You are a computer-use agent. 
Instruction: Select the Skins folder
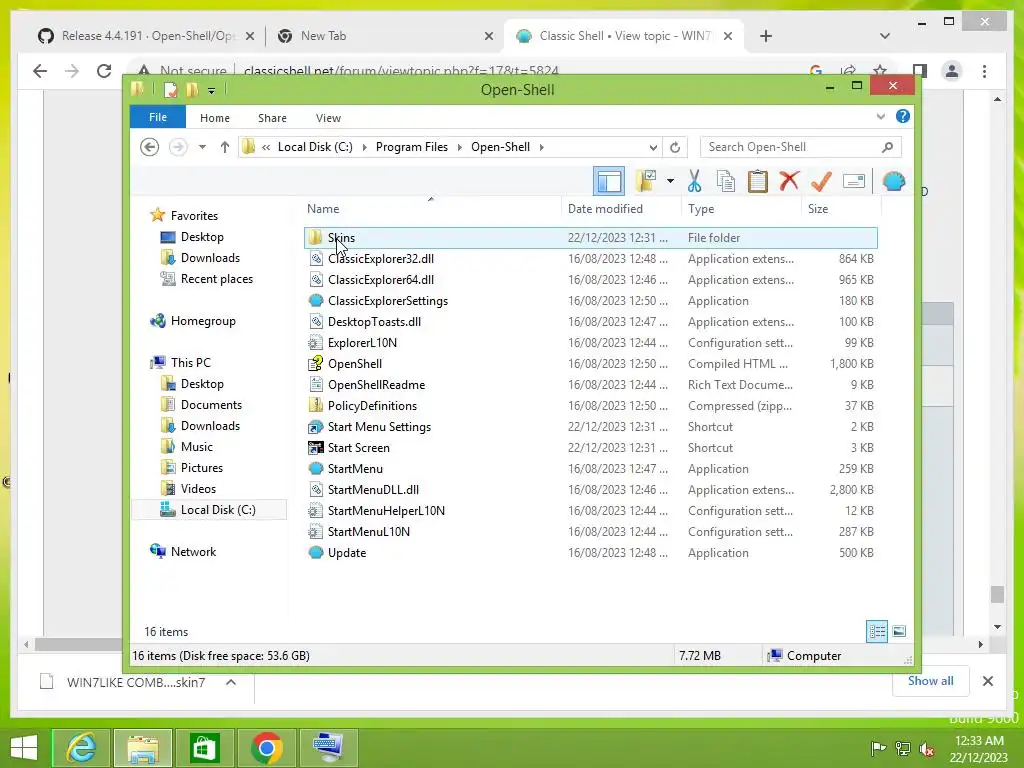(x=590, y=238)
